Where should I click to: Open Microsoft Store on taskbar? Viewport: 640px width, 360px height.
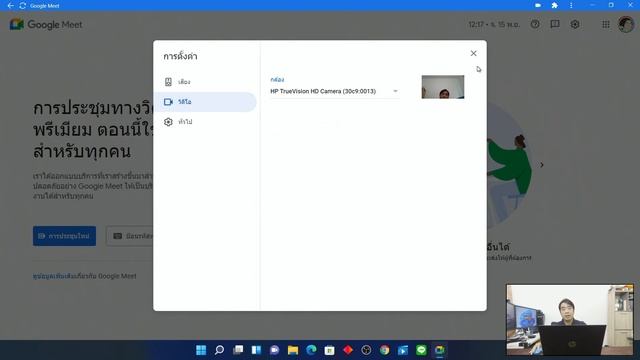click(329, 350)
